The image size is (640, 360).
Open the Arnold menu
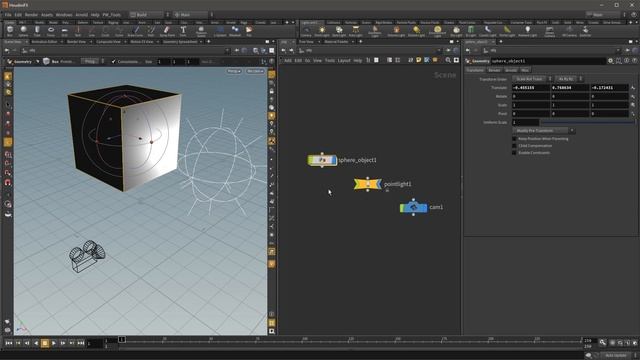coord(82,15)
